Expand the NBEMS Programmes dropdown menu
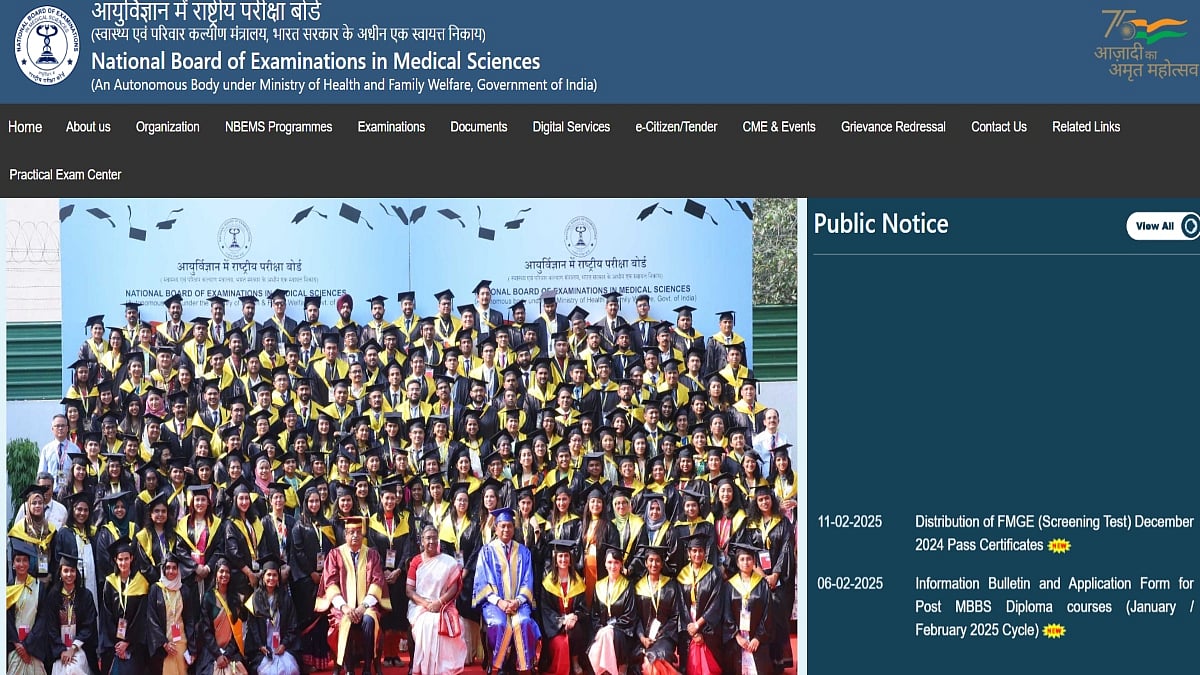1200x675 pixels. [x=278, y=127]
